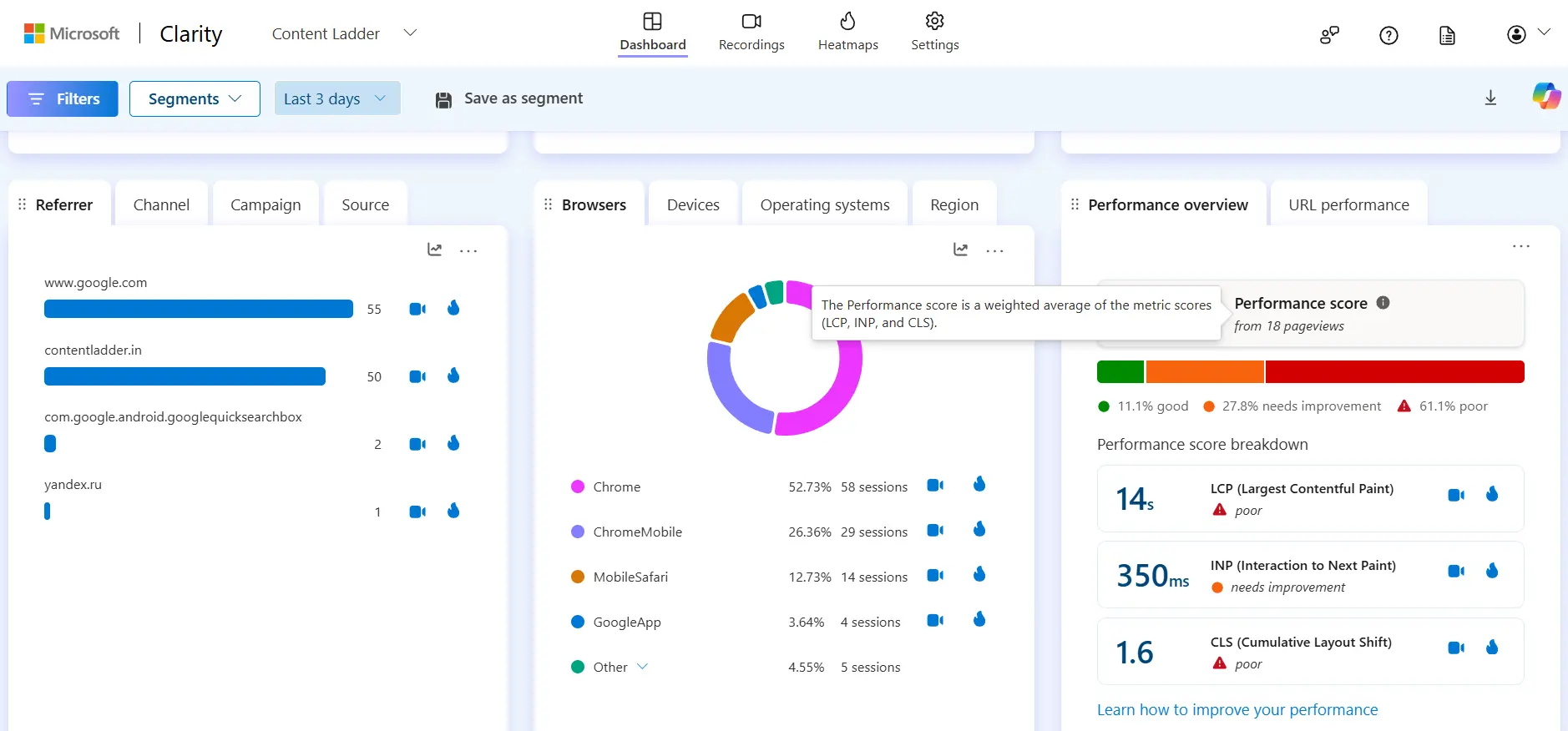View heatmaps for CLS metric
This screenshot has width=1568, height=731.
point(1492,648)
